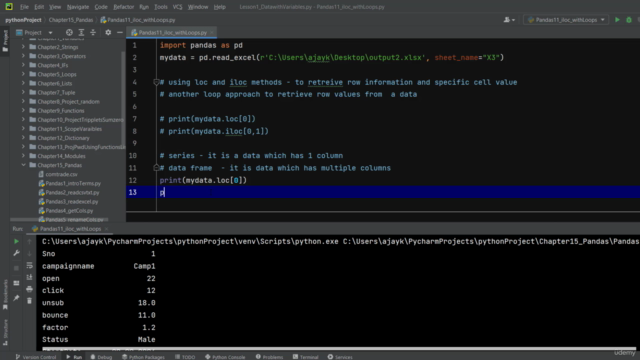Open Pandas3_readexcel.py file
Screen dimensions: 640x360
(72, 202)
